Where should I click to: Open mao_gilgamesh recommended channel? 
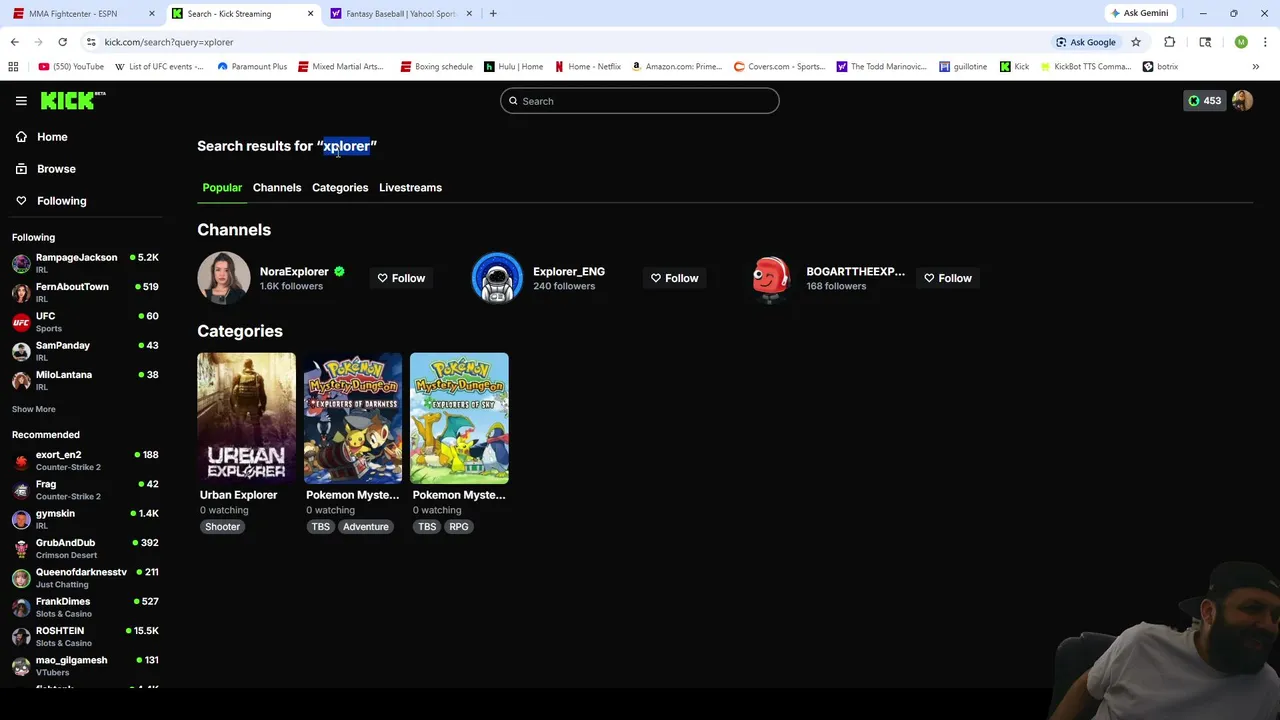(85, 666)
